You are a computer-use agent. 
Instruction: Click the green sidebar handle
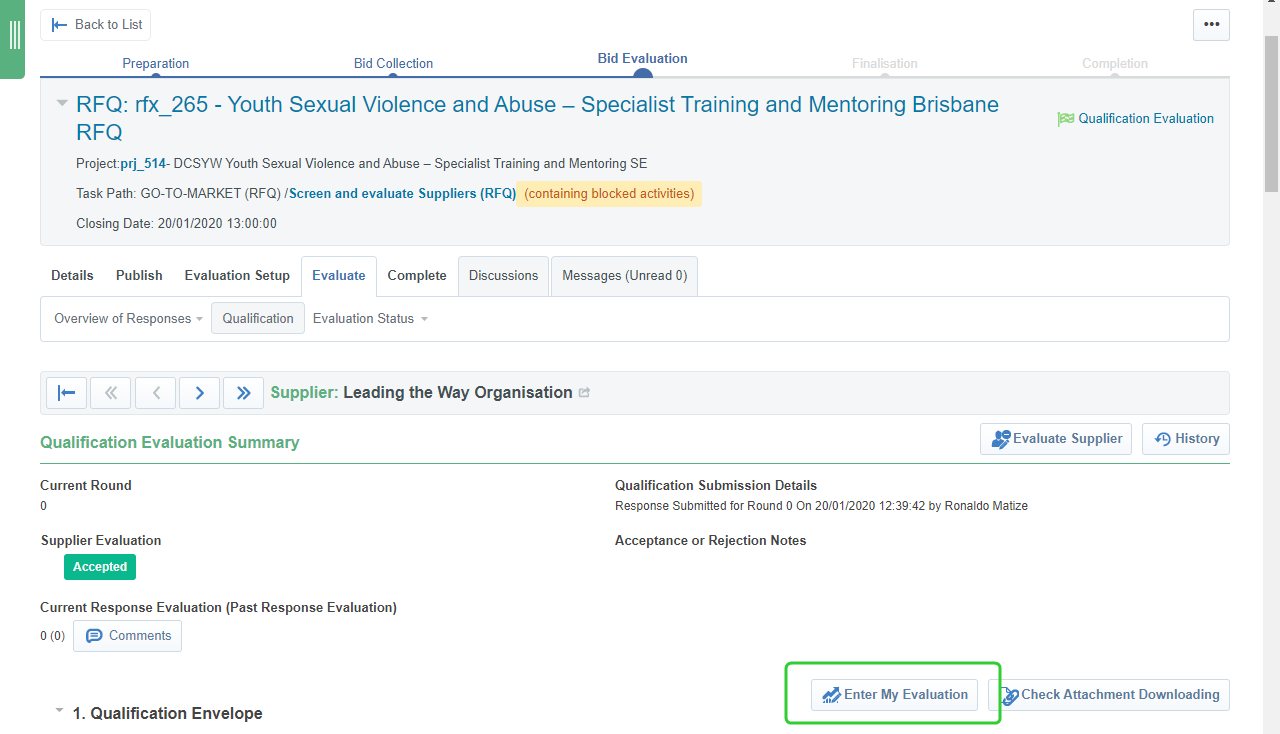[x=14, y=36]
